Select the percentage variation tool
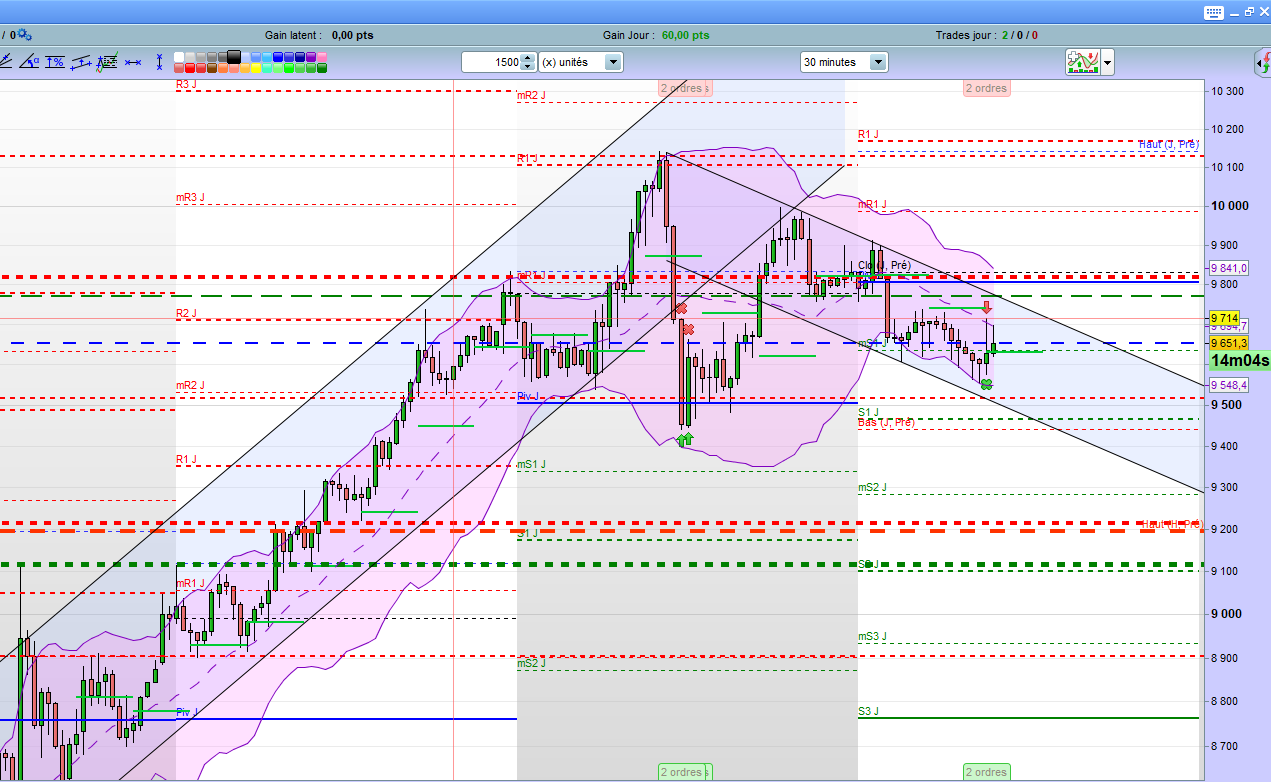 click(x=54, y=62)
